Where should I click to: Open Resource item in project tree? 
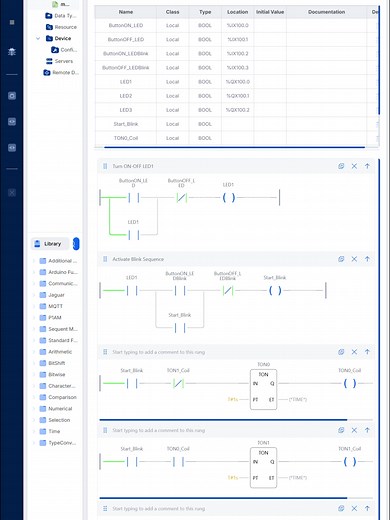(61, 27)
